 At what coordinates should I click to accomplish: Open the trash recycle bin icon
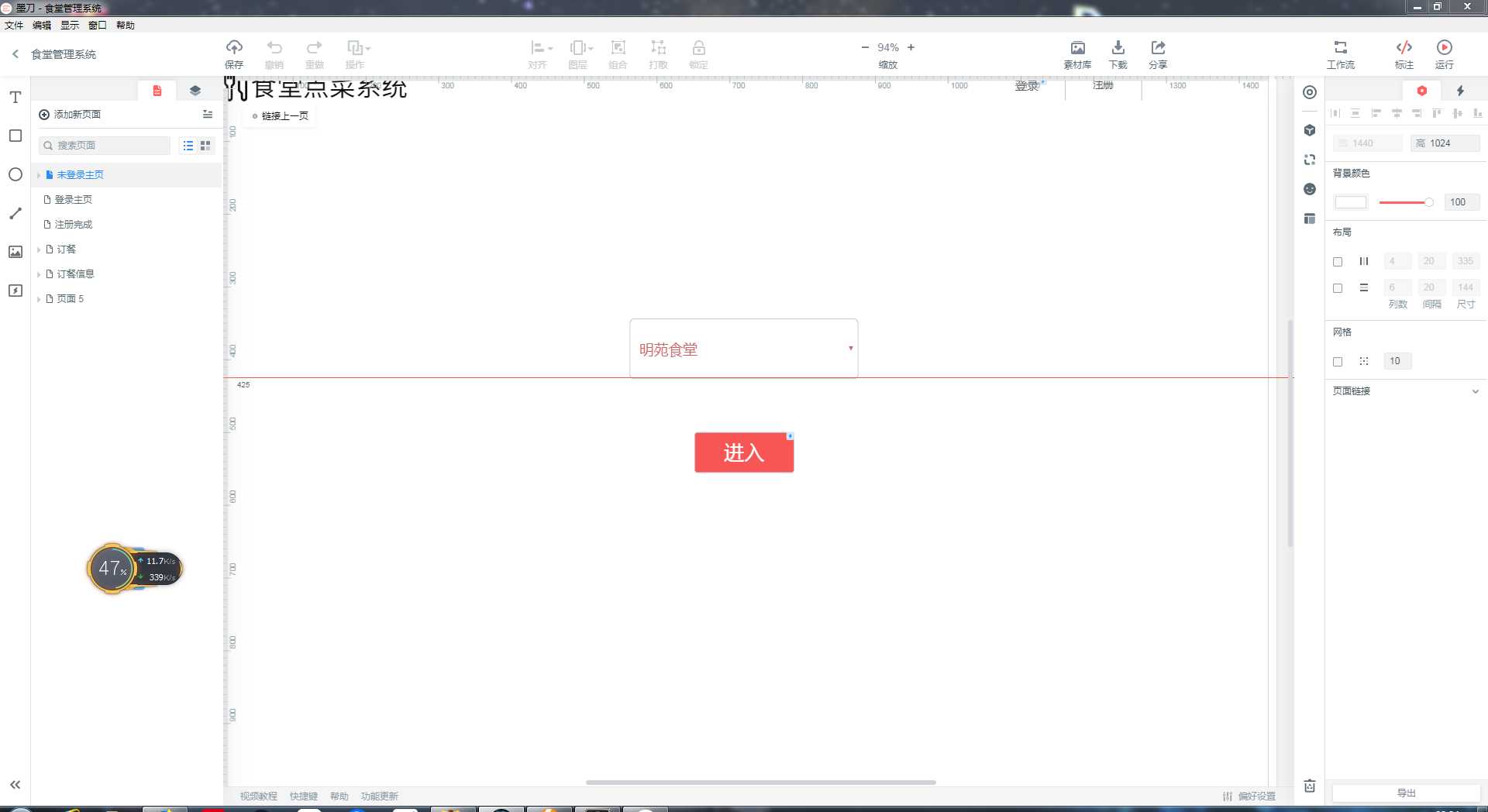point(1310,786)
